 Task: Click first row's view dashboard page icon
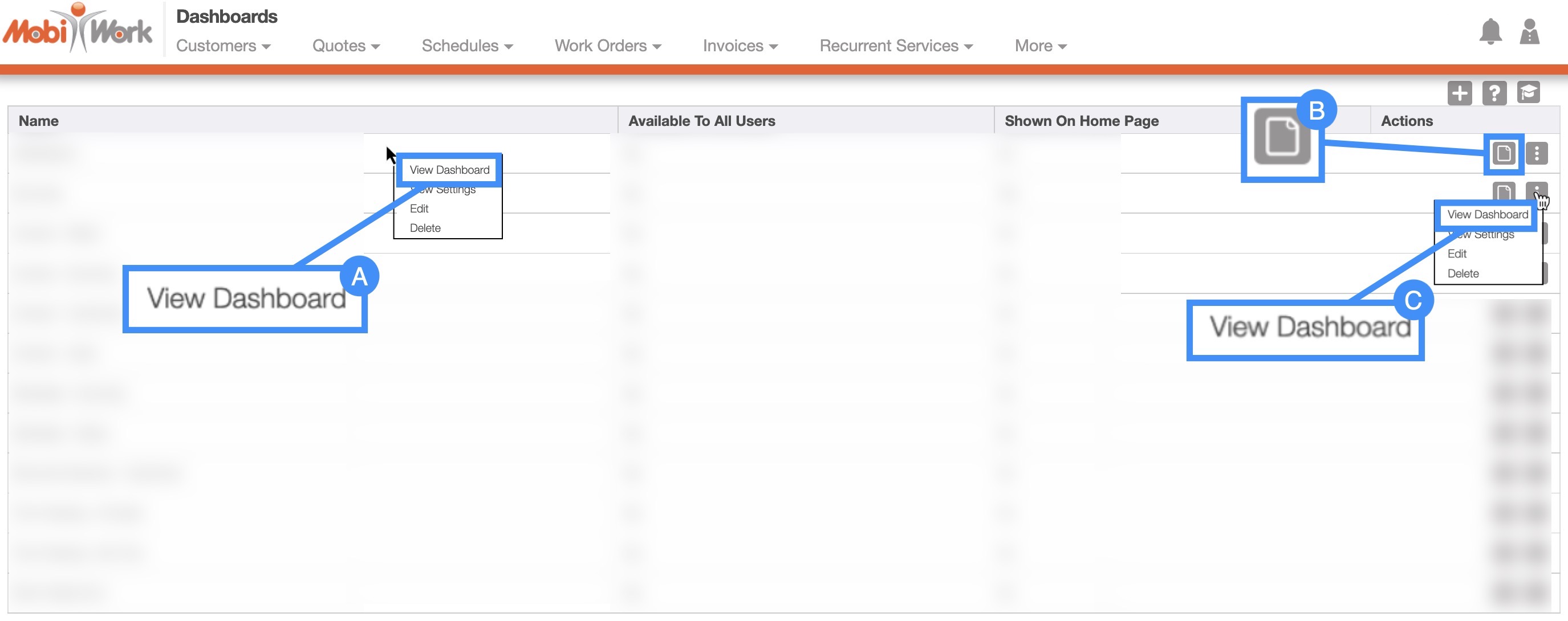[x=1503, y=153]
